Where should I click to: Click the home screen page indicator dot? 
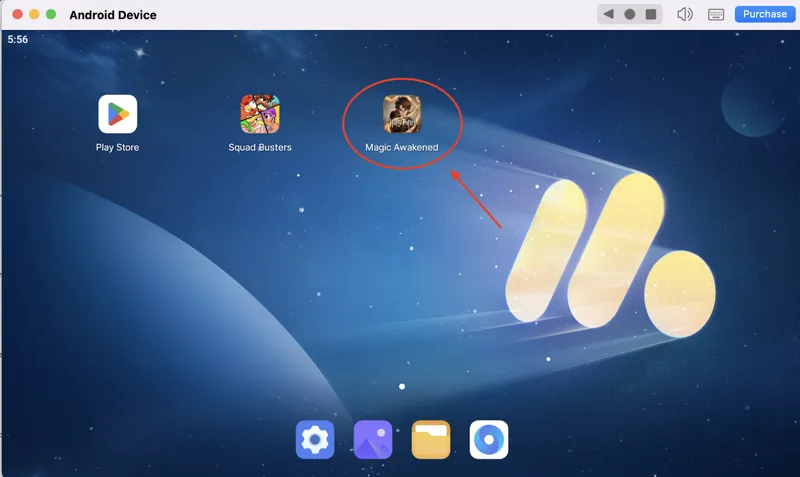click(x=402, y=385)
